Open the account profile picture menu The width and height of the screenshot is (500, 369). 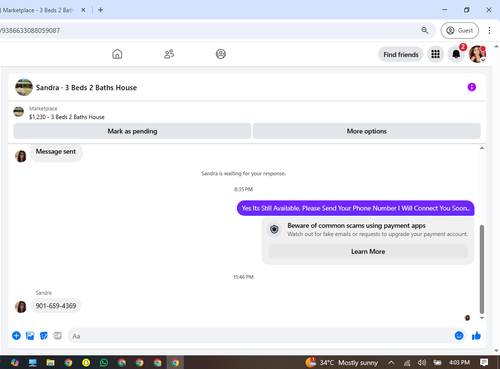pyautogui.click(x=477, y=54)
